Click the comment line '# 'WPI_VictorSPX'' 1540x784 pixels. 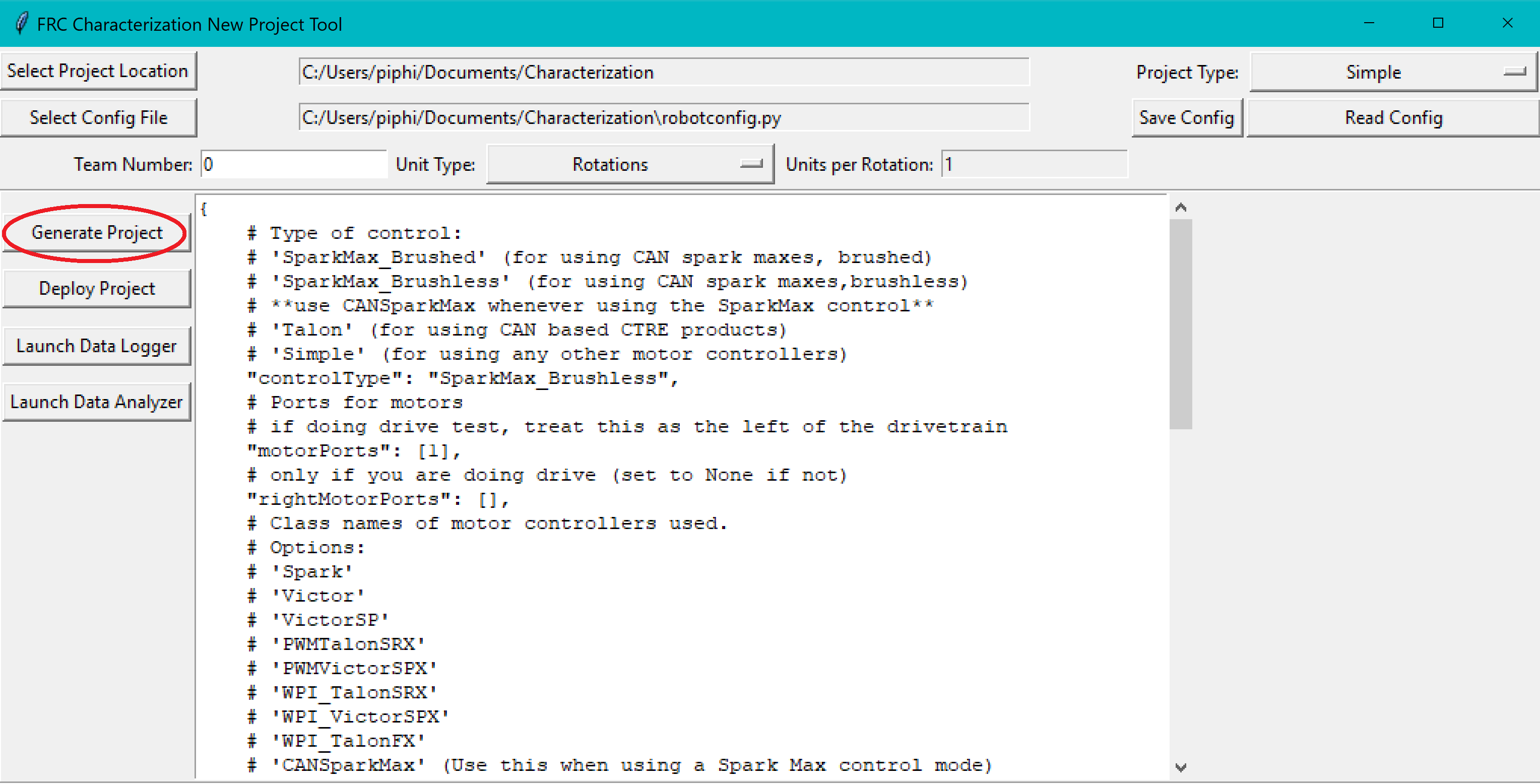pos(348,717)
